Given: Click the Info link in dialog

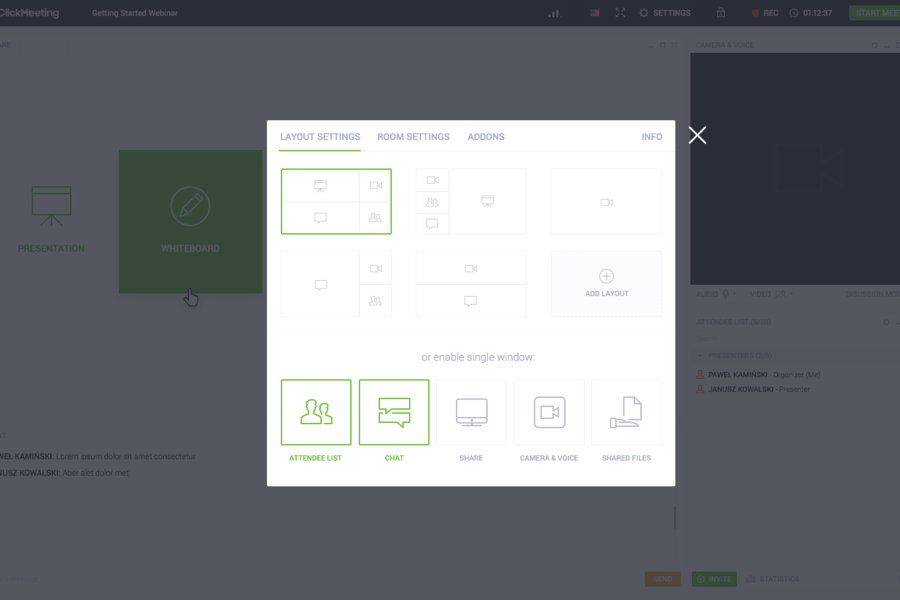Looking at the screenshot, I should click(x=651, y=137).
